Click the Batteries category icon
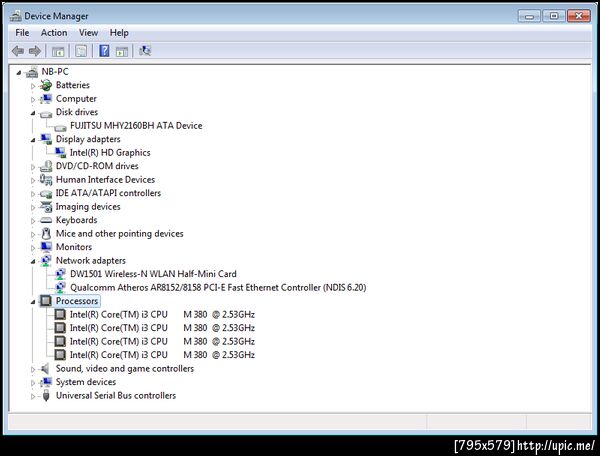 point(46,85)
